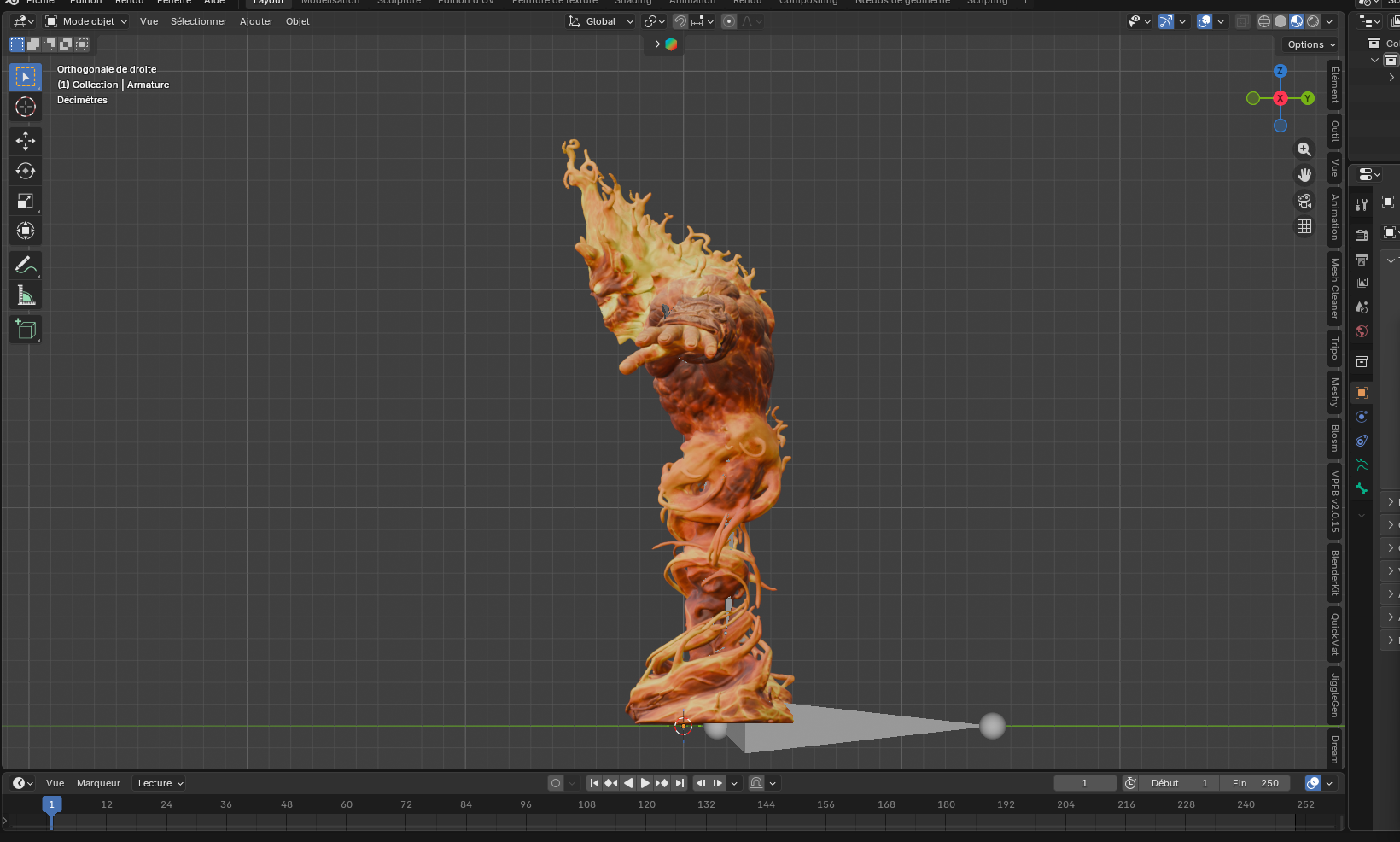
Task: Play animation in reverse
Action: click(x=628, y=783)
